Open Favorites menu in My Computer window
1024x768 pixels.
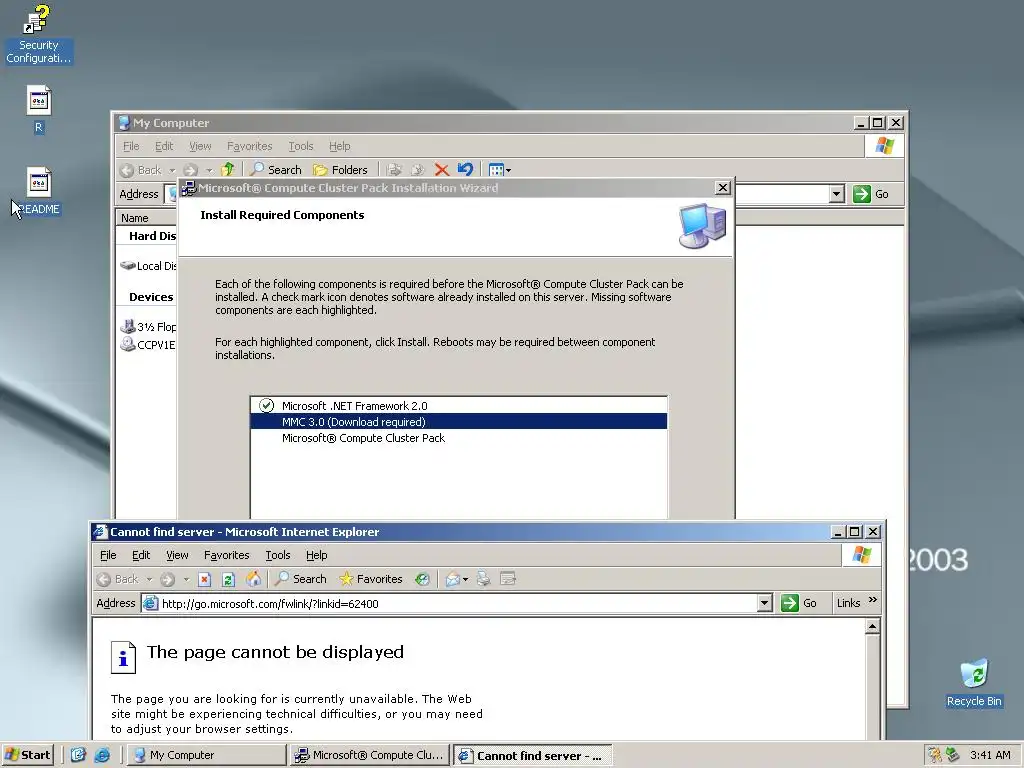coord(249,146)
